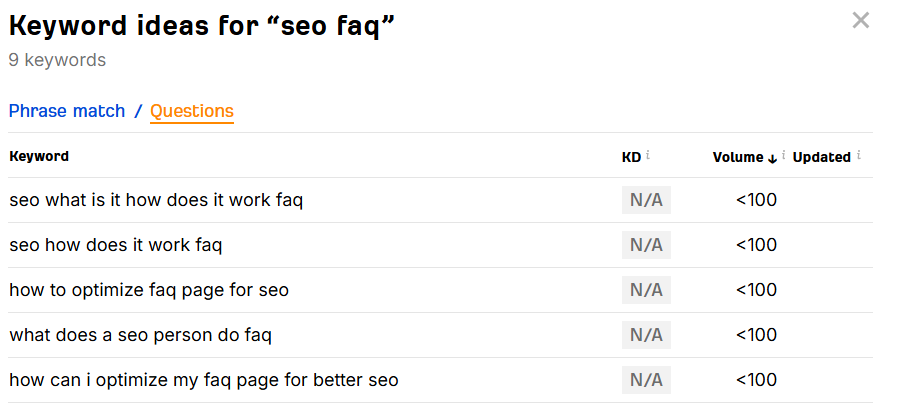Sort table by KD column header
This screenshot has height=409, width=904.
(631, 157)
